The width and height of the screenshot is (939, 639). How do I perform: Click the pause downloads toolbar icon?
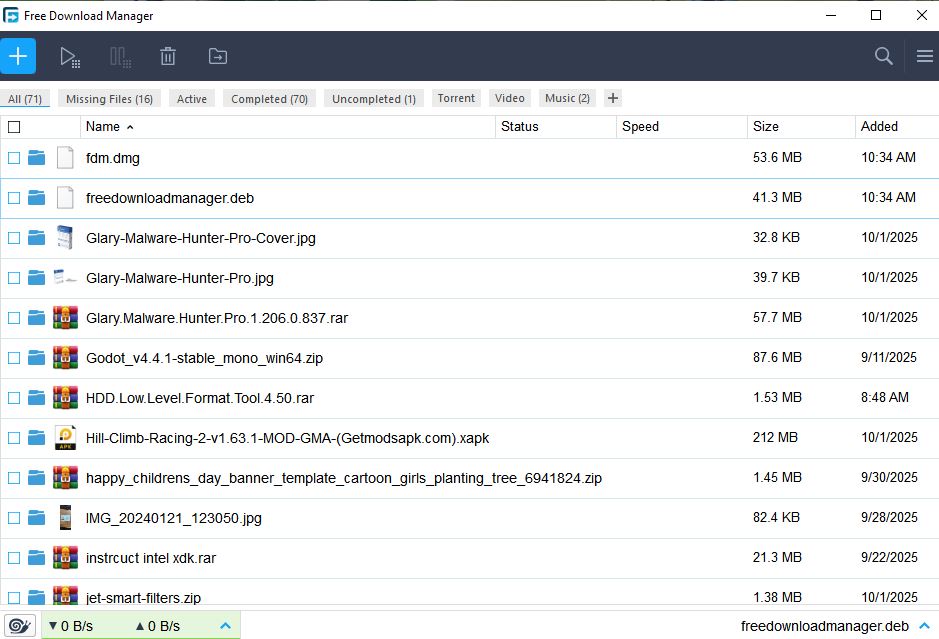(x=120, y=57)
